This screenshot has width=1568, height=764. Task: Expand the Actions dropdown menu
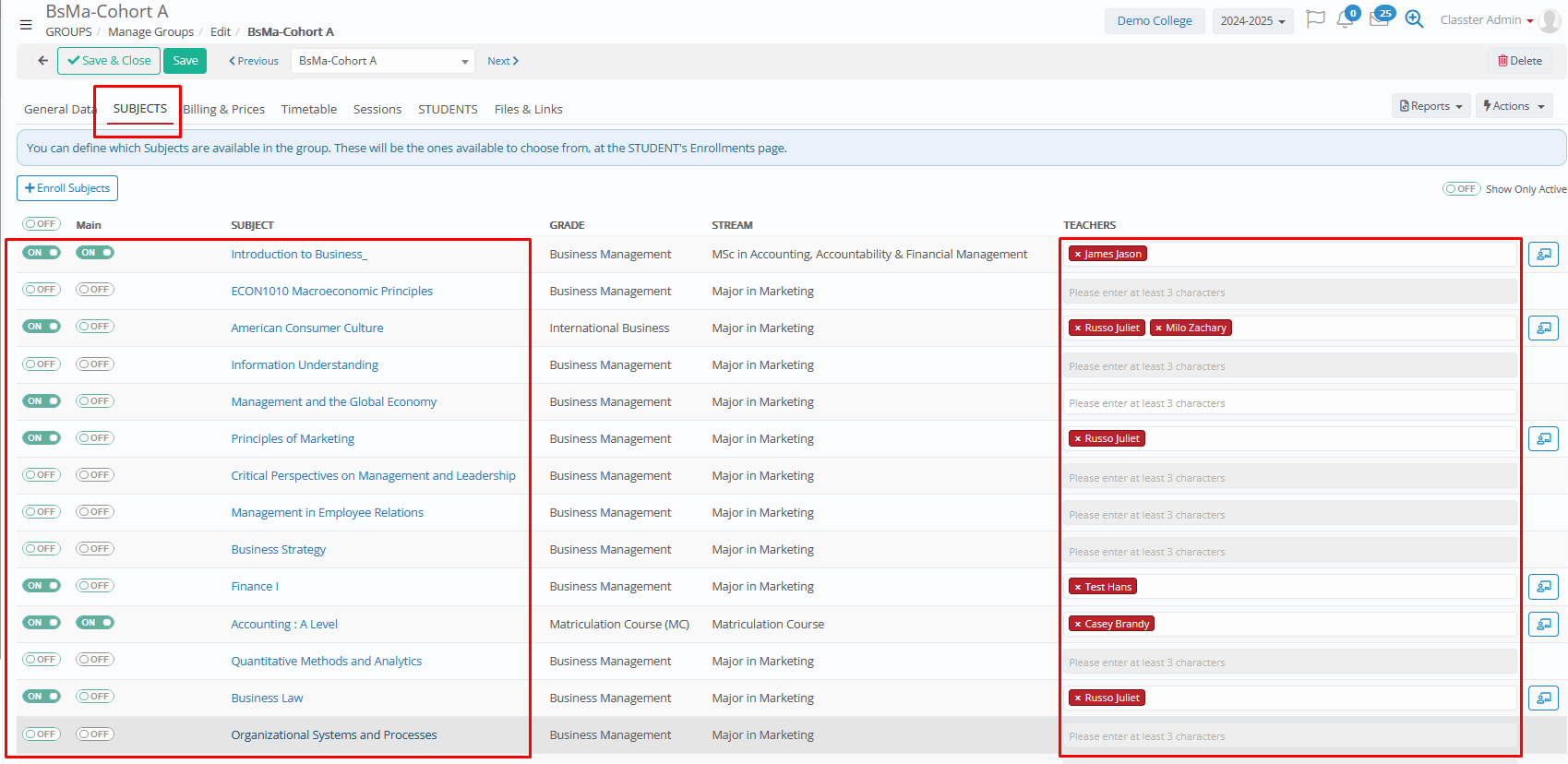click(1514, 106)
